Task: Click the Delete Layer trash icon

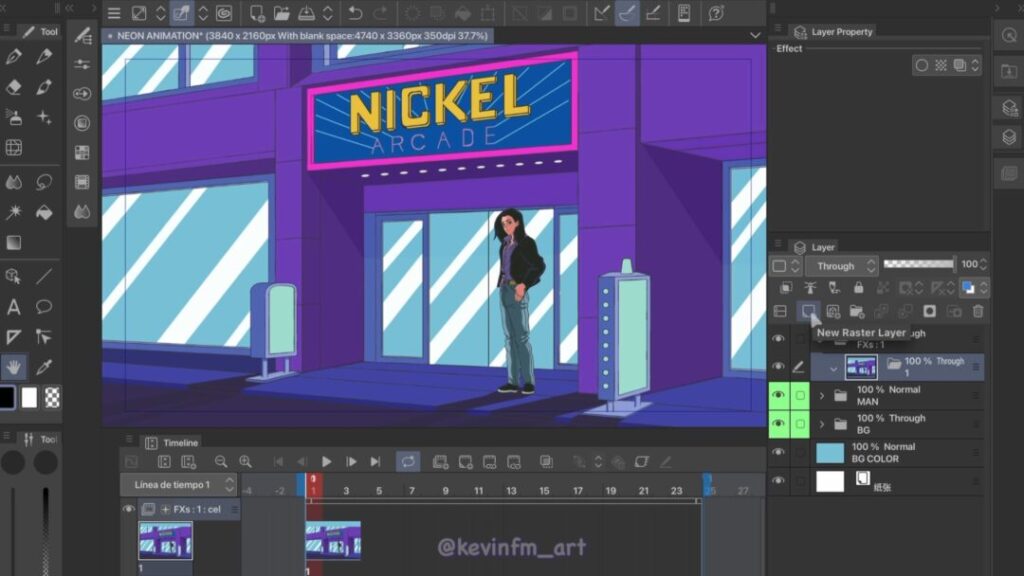Action: (x=977, y=311)
